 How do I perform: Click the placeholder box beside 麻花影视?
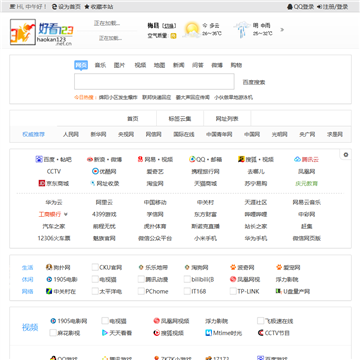53,333
